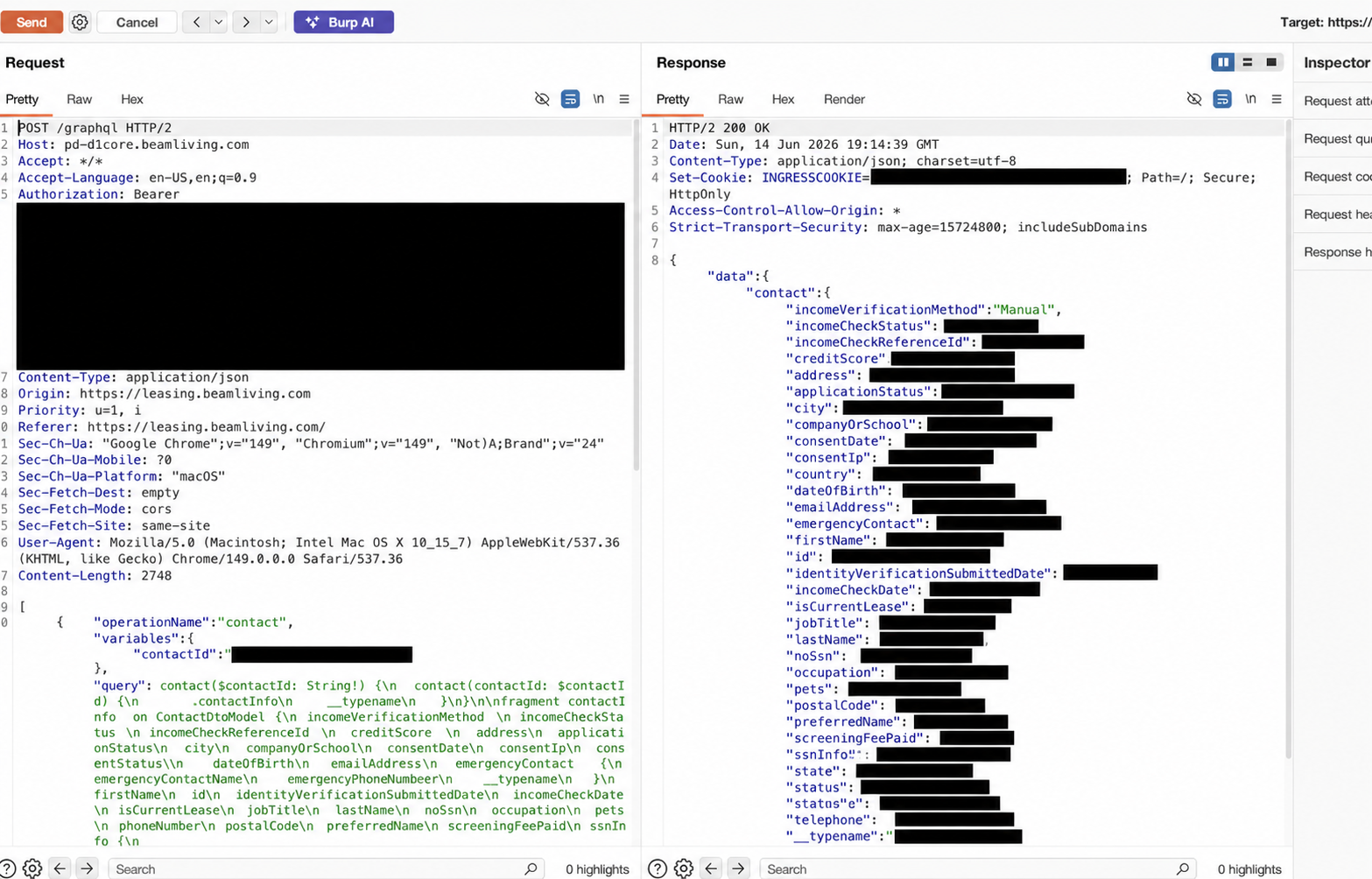This screenshot has width=1372, height=879.
Task: Expand Request query parameters in Inspector
Action: point(1337,138)
